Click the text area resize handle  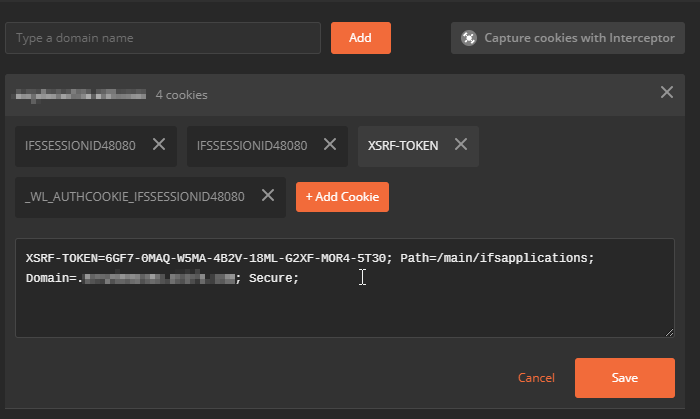(669, 332)
